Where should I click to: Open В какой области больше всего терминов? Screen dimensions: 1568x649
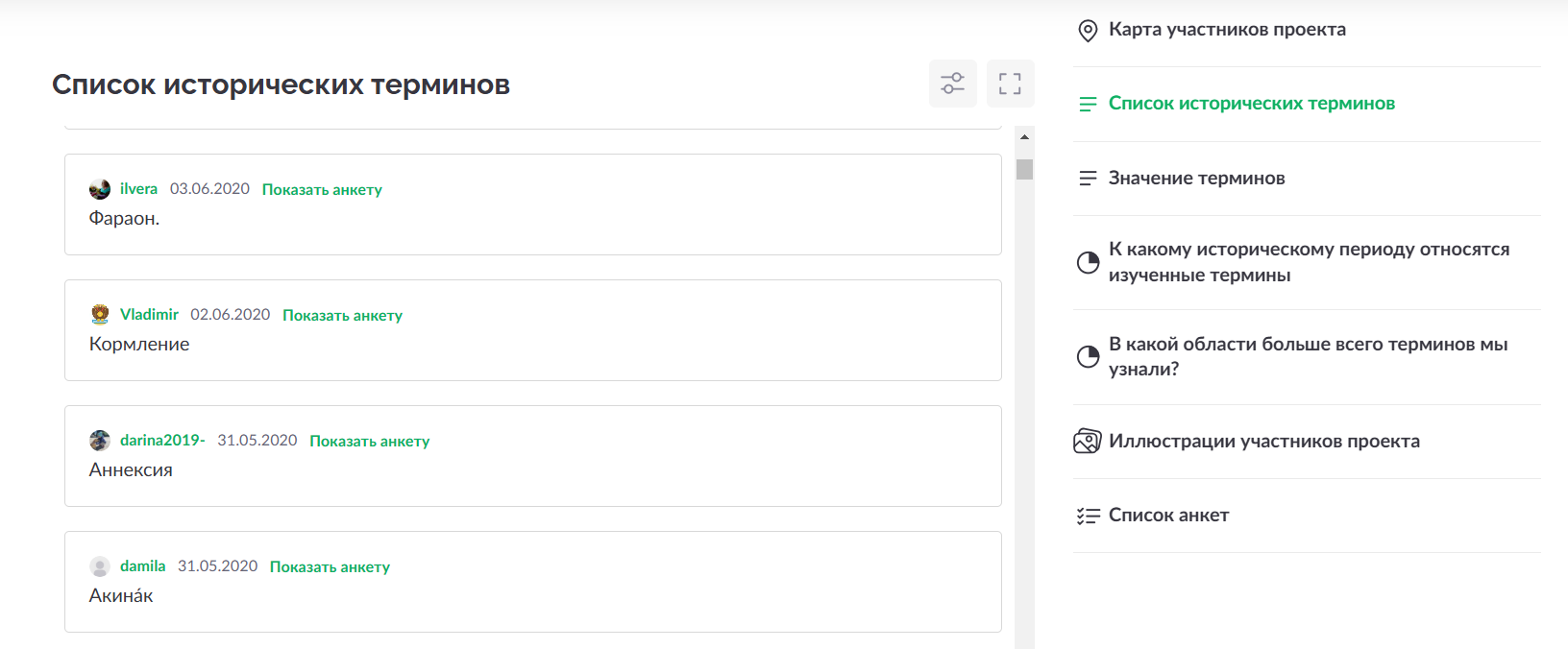click(1307, 356)
